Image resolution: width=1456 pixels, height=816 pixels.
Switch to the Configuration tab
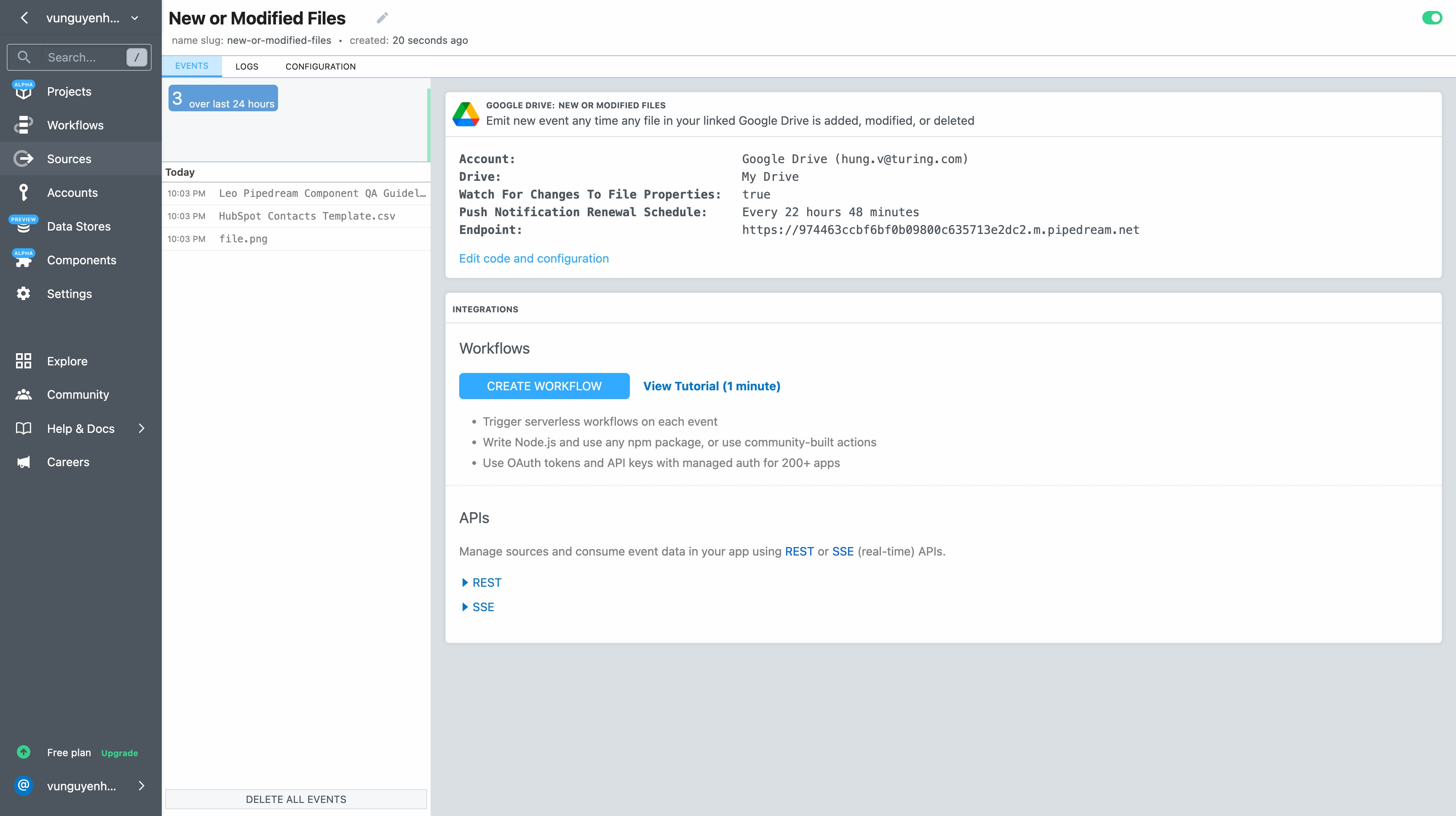(321, 66)
